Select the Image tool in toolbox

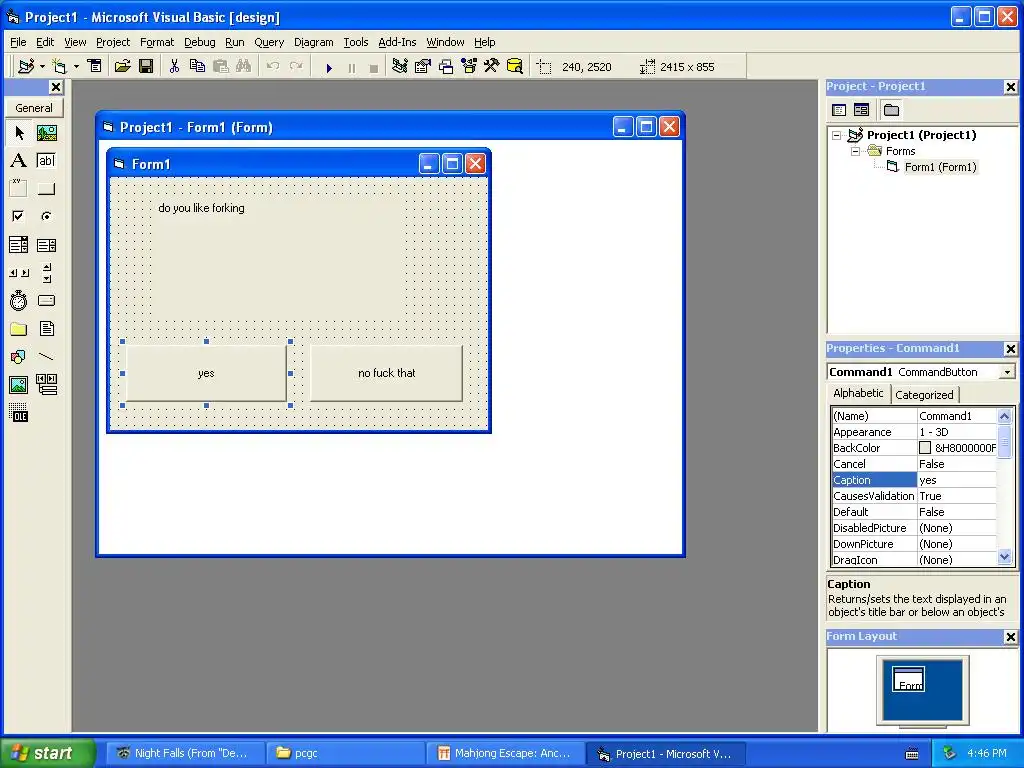point(19,385)
